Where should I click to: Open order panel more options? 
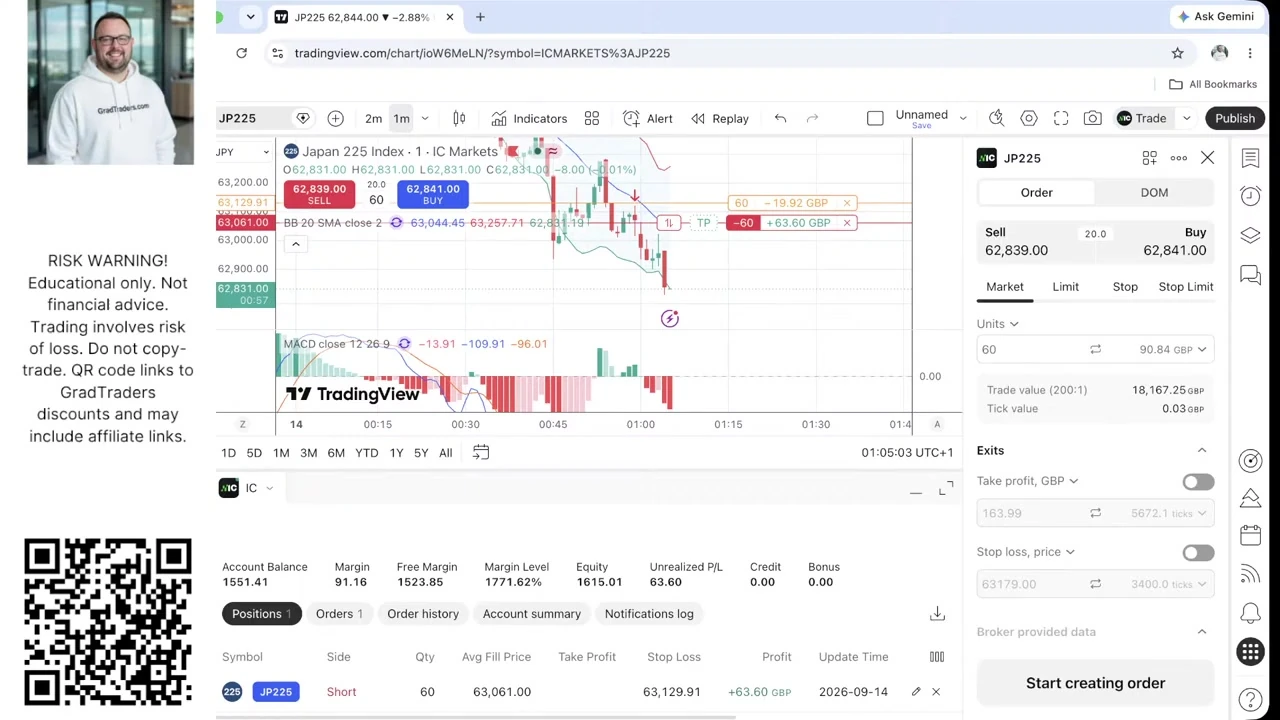tap(1179, 158)
